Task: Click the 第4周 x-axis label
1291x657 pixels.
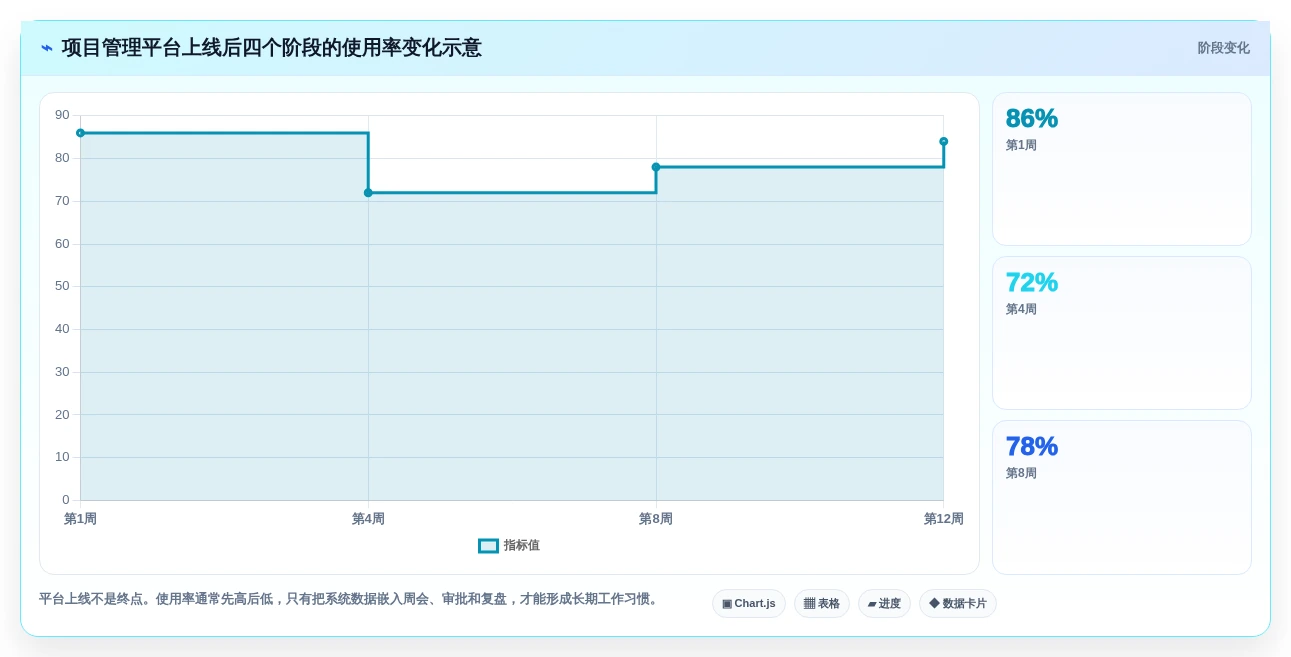Action: pyautogui.click(x=368, y=519)
